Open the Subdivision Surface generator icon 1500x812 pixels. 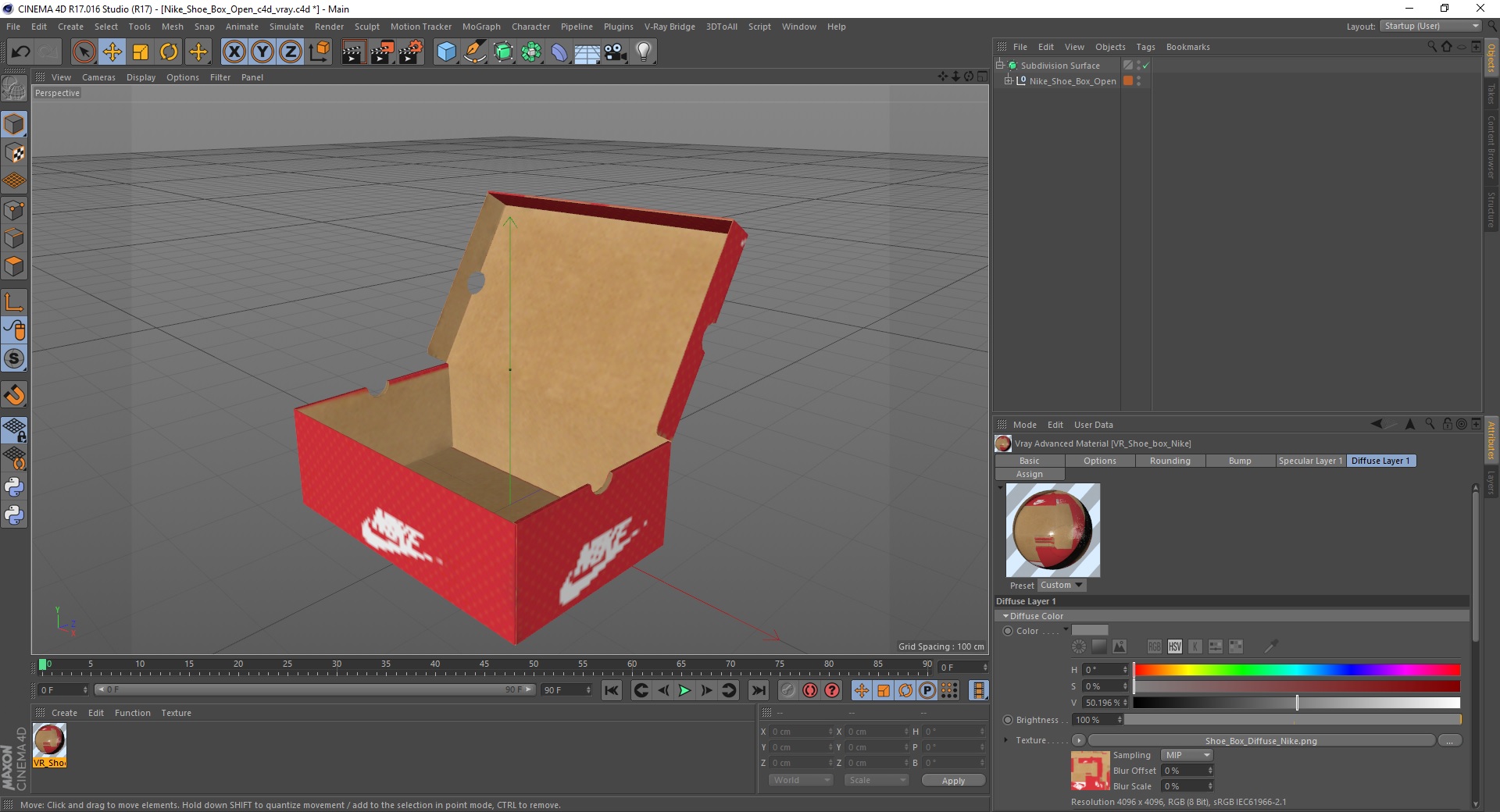coord(504,52)
